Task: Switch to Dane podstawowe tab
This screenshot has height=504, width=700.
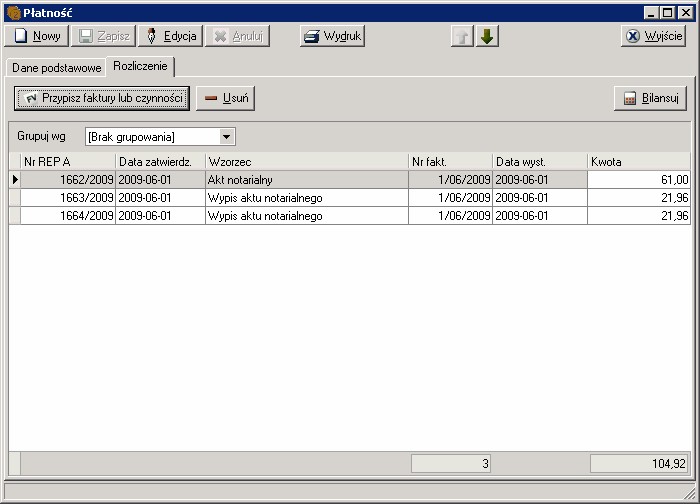Action: [57, 68]
